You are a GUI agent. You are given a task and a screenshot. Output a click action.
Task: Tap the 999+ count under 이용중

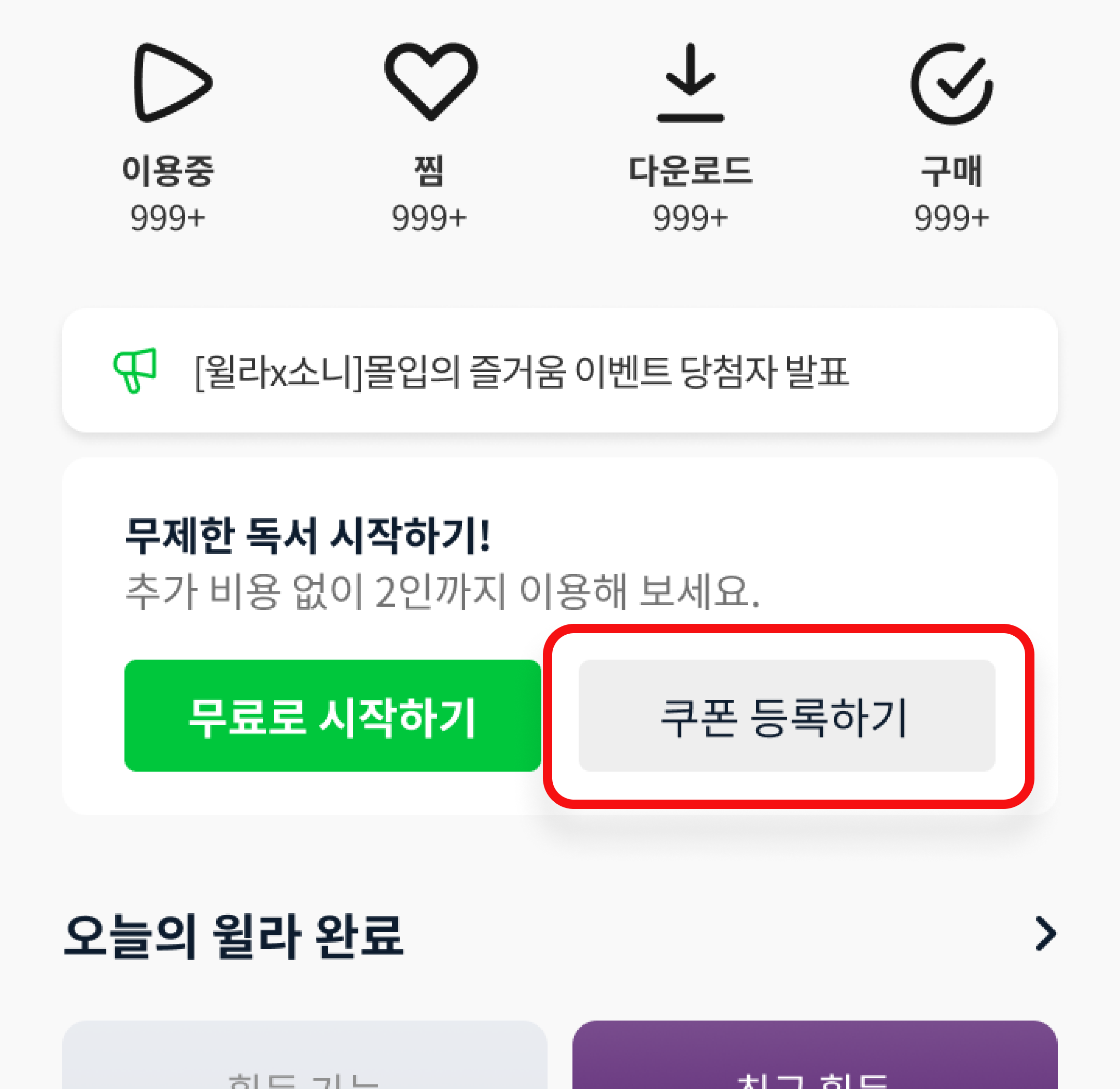pos(167,218)
